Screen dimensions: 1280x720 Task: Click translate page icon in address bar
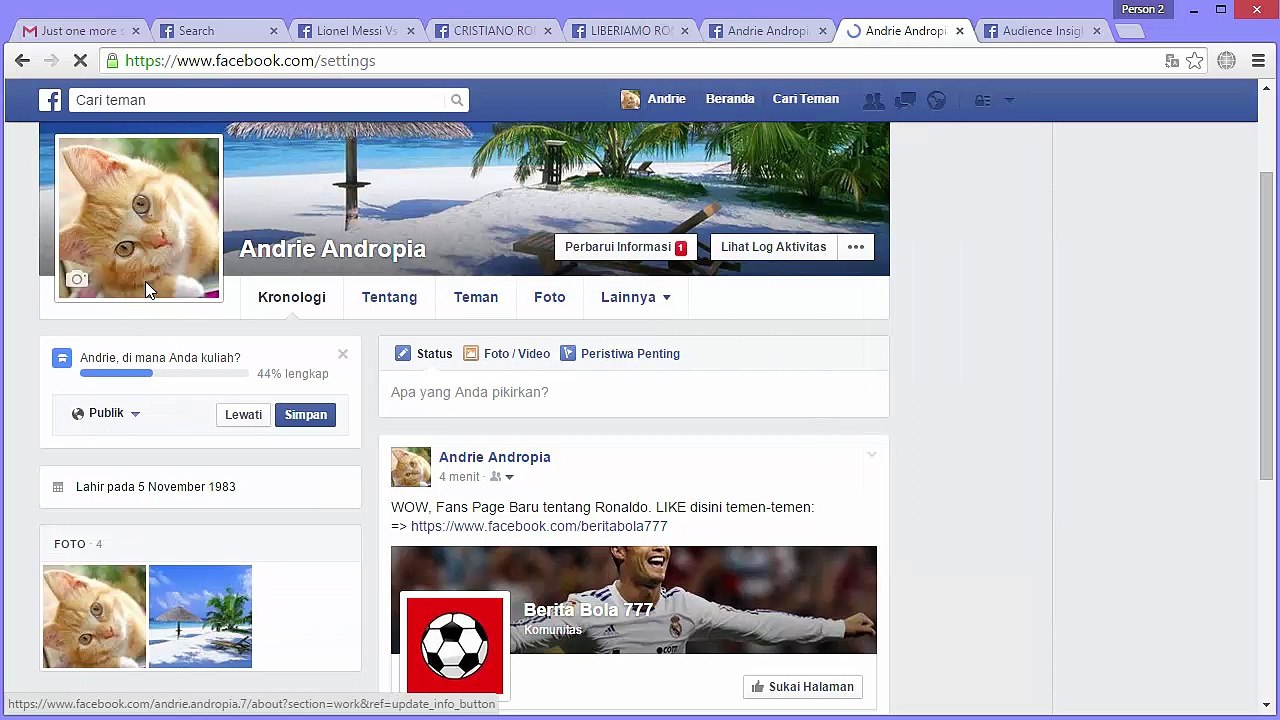pos(1172,61)
